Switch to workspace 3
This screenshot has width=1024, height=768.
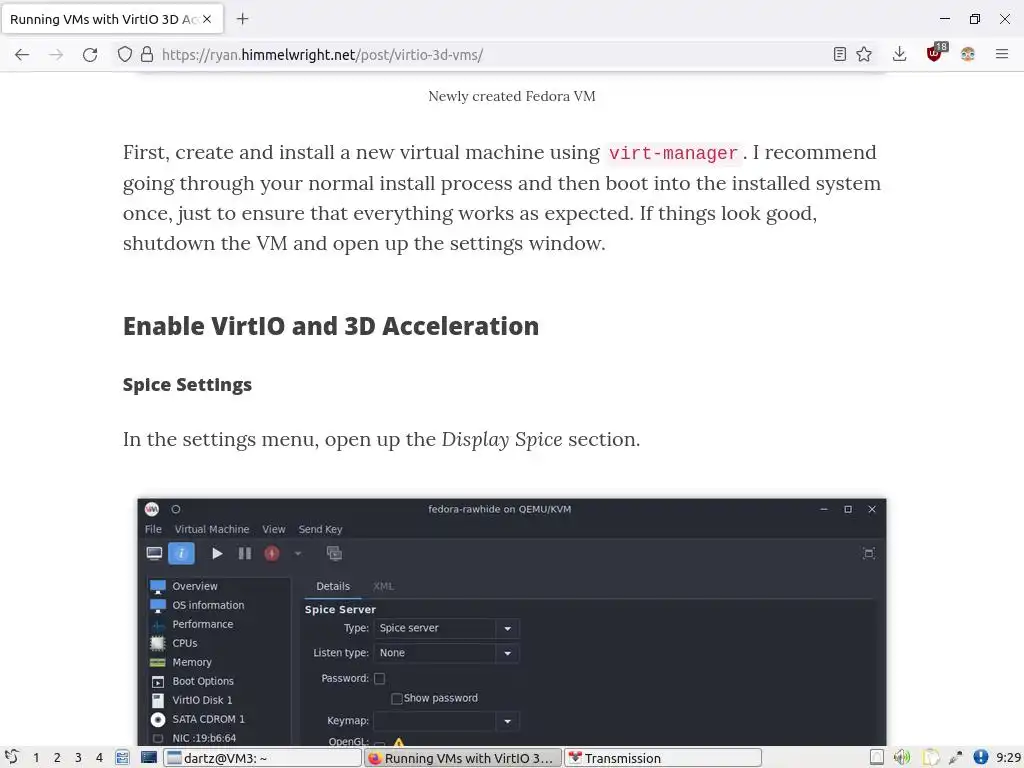pos(78,758)
